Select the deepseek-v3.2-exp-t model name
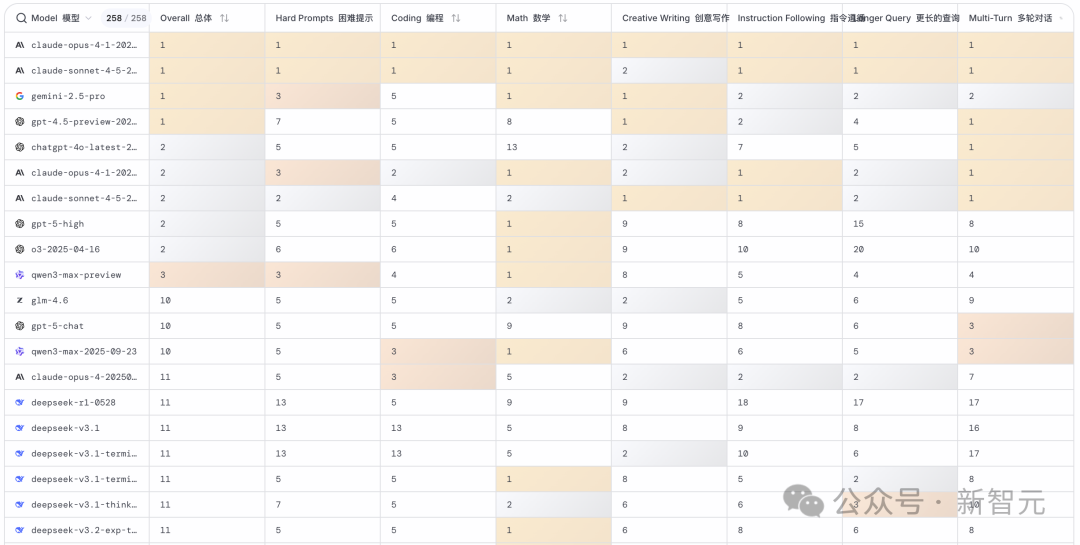The width and height of the screenshot is (1080, 545). point(84,530)
